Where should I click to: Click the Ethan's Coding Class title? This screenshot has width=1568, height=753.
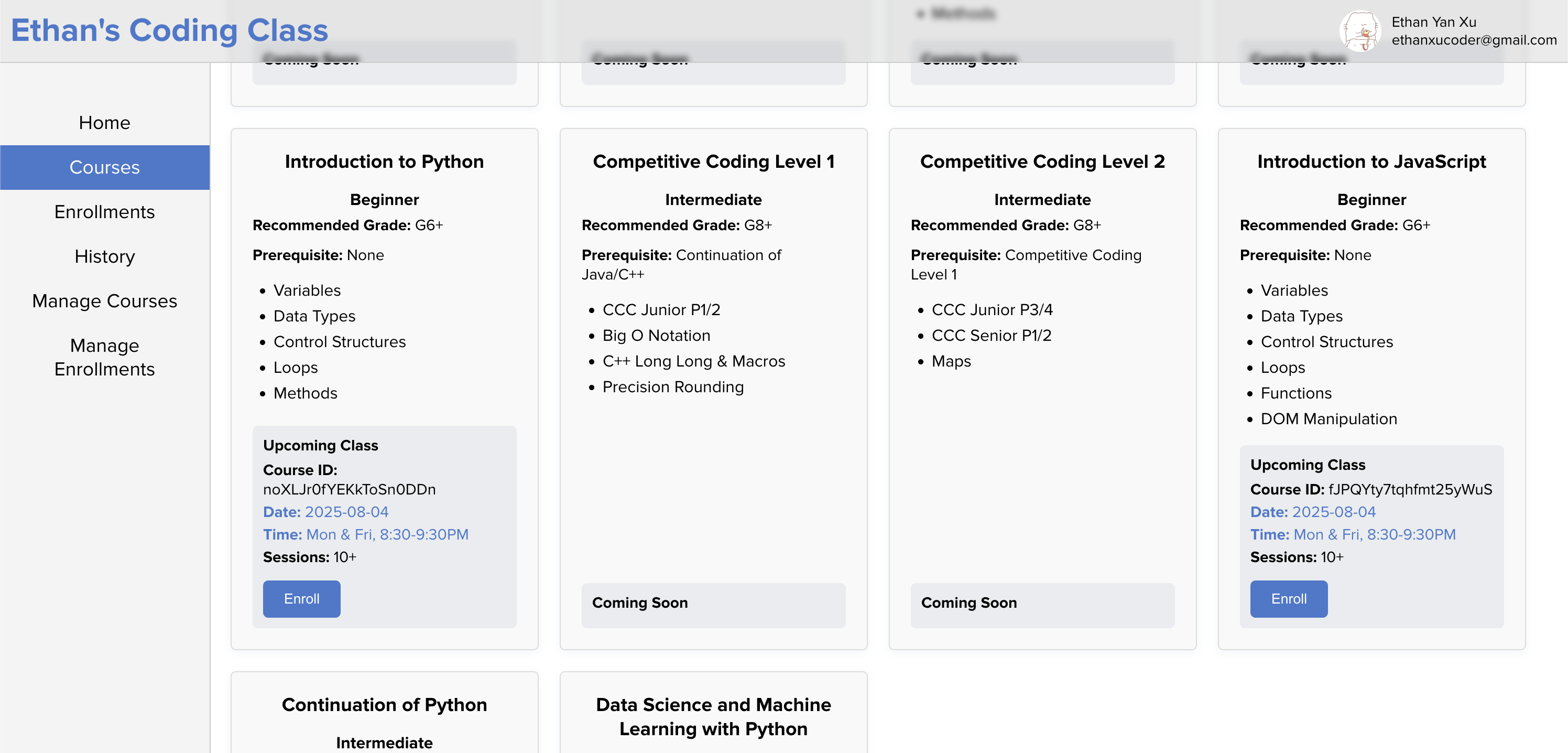point(169,30)
